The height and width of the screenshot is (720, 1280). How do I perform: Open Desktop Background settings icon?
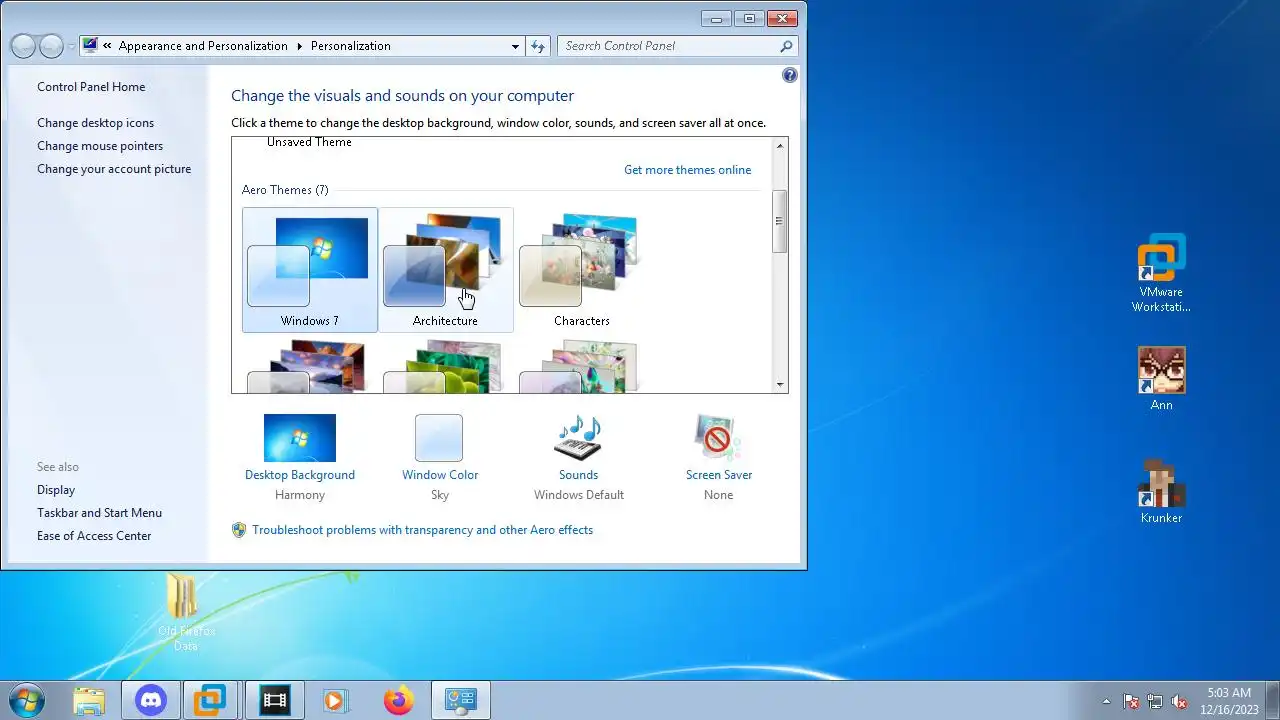click(x=299, y=438)
